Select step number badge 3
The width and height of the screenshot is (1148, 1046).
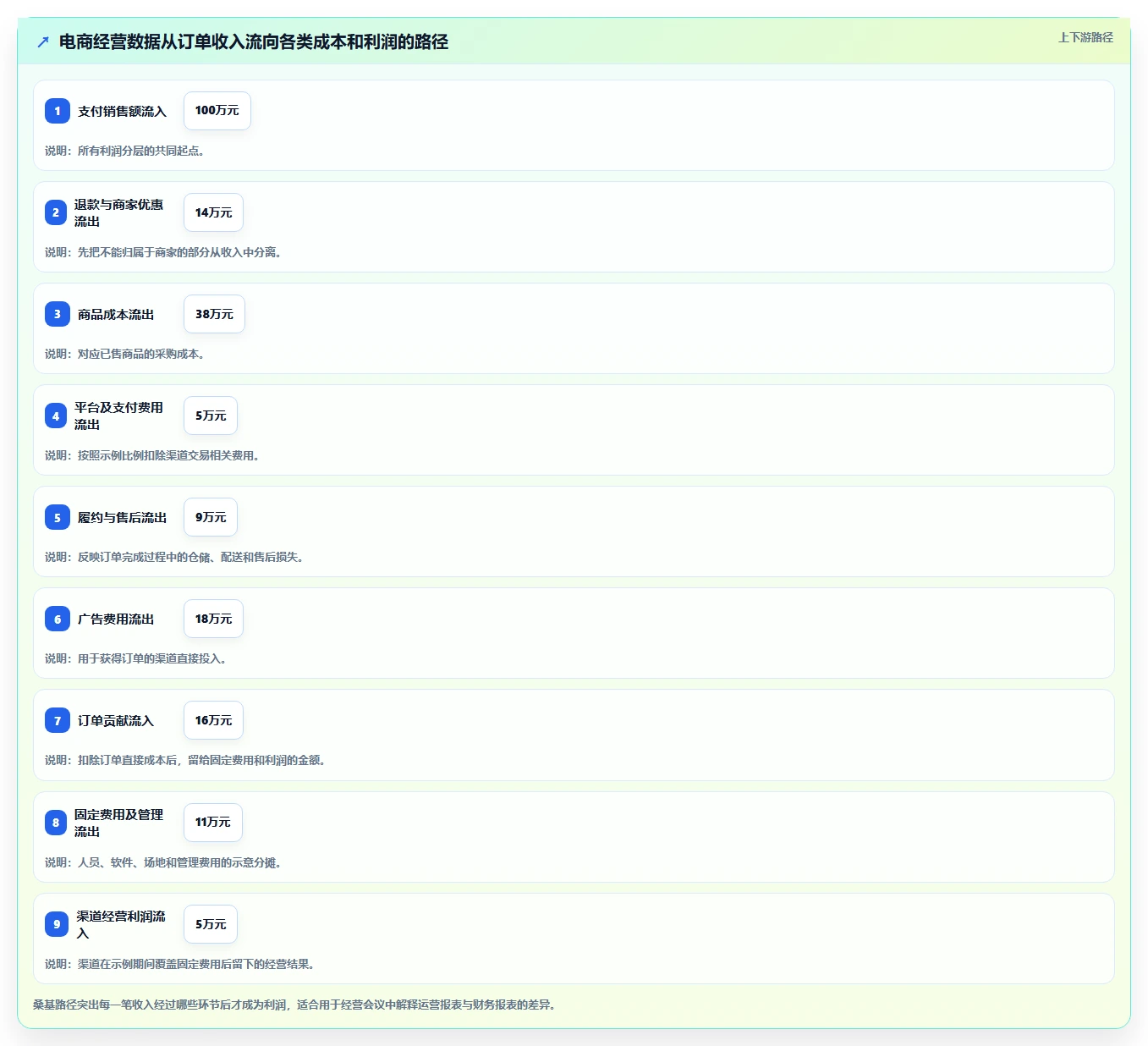pyautogui.click(x=58, y=314)
